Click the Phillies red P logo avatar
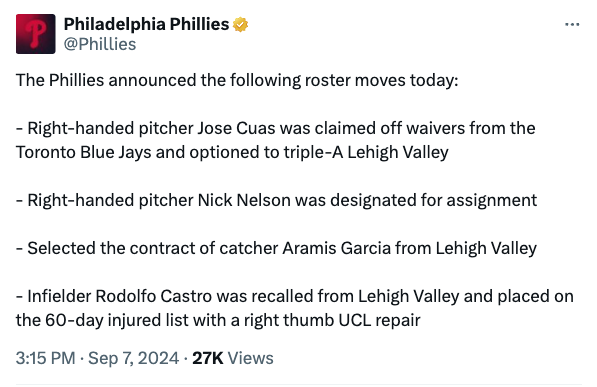This screenshot has height=387, width=597. point(36,34)
